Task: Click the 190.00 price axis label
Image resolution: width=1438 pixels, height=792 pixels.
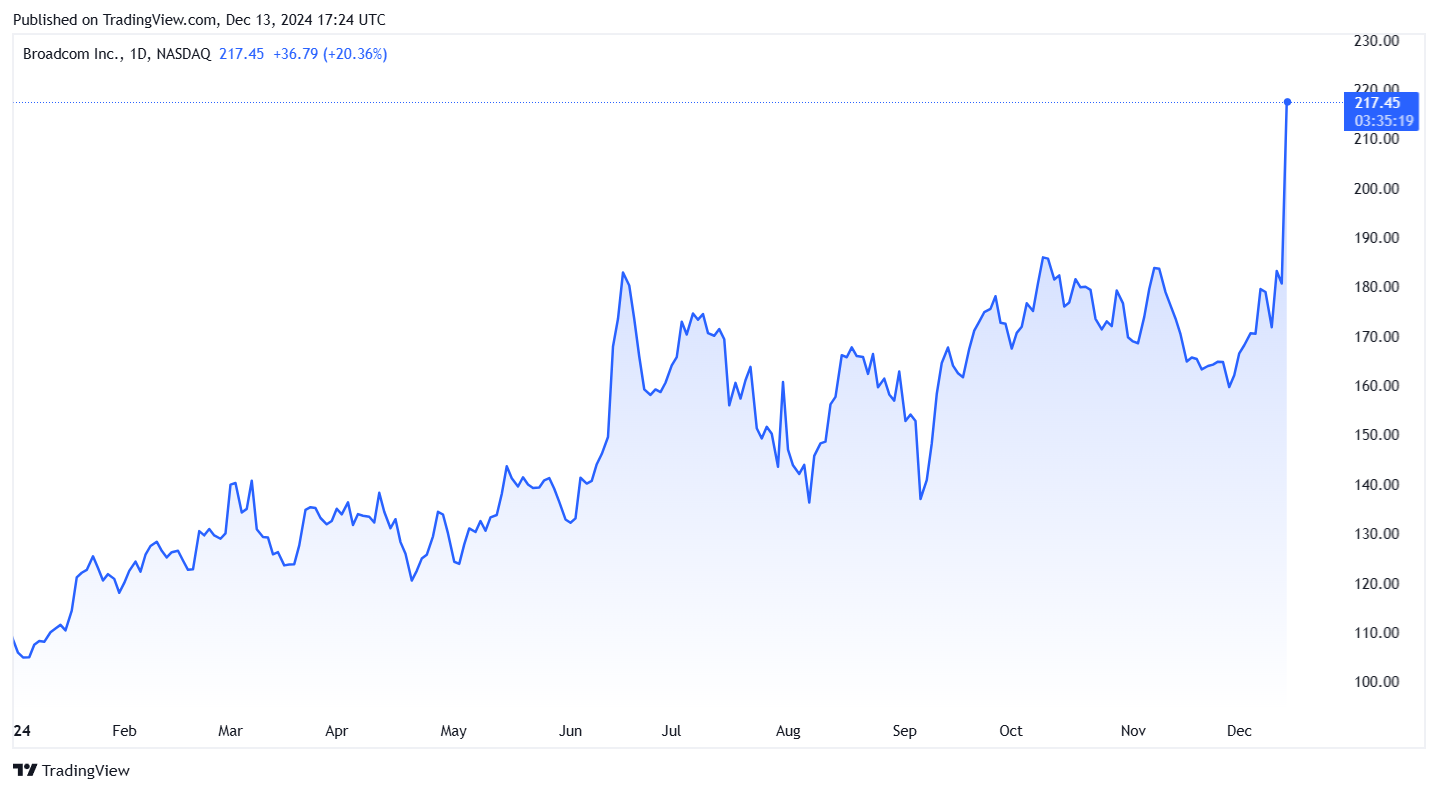Action: point(1375,238)
